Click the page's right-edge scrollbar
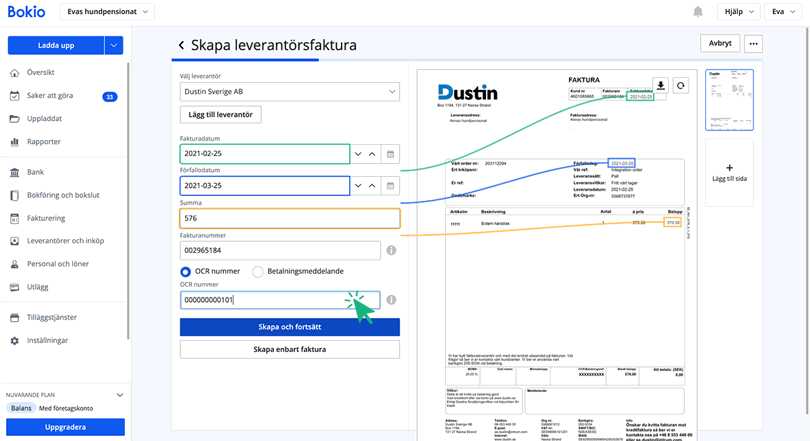Image resolution: width=810 pixels, height=441 pixels. [808, 222]
